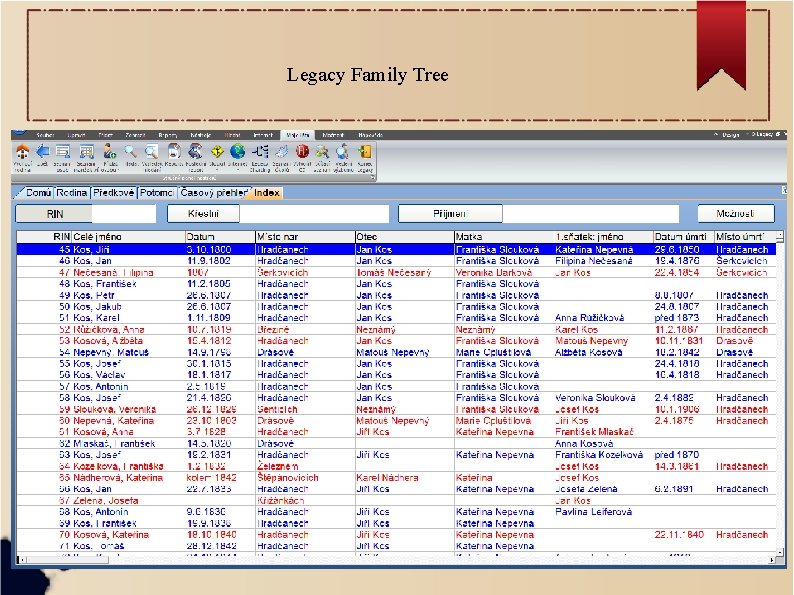This screenshot has width=794, height=595.
Task: Click the Celé jméno column header
Action: (x=128, y=236)
